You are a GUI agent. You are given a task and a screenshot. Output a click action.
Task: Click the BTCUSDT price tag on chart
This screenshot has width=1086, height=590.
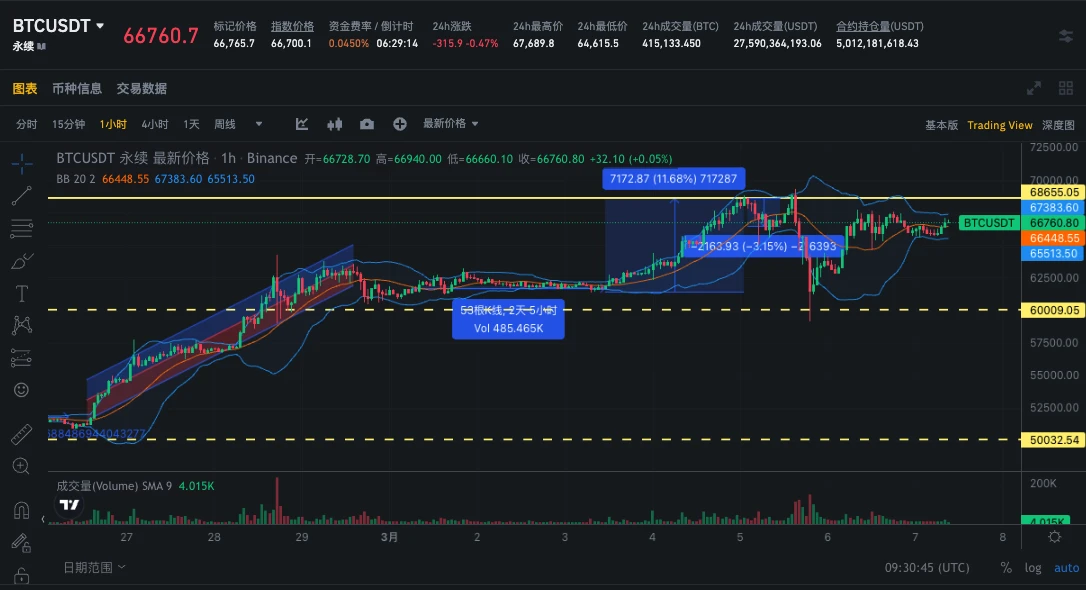[x=989, y=223]
